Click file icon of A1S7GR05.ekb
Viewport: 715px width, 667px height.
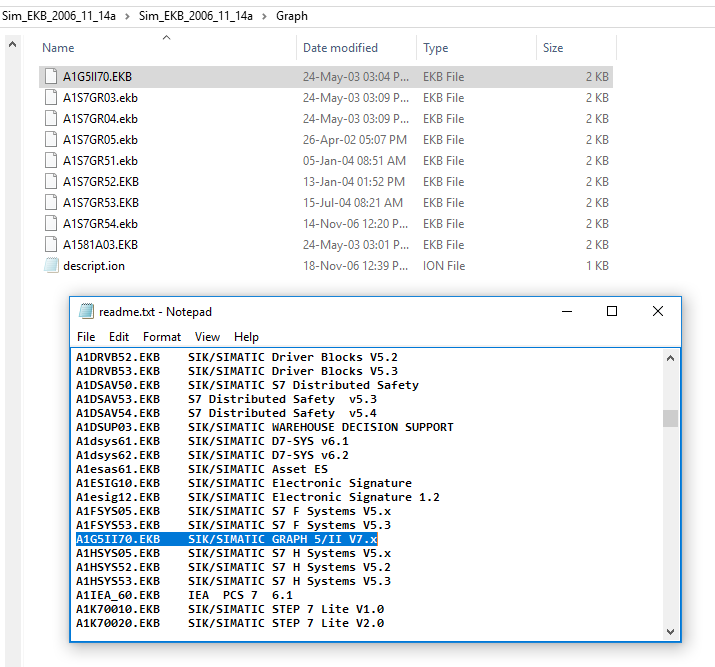coord(51,140)
